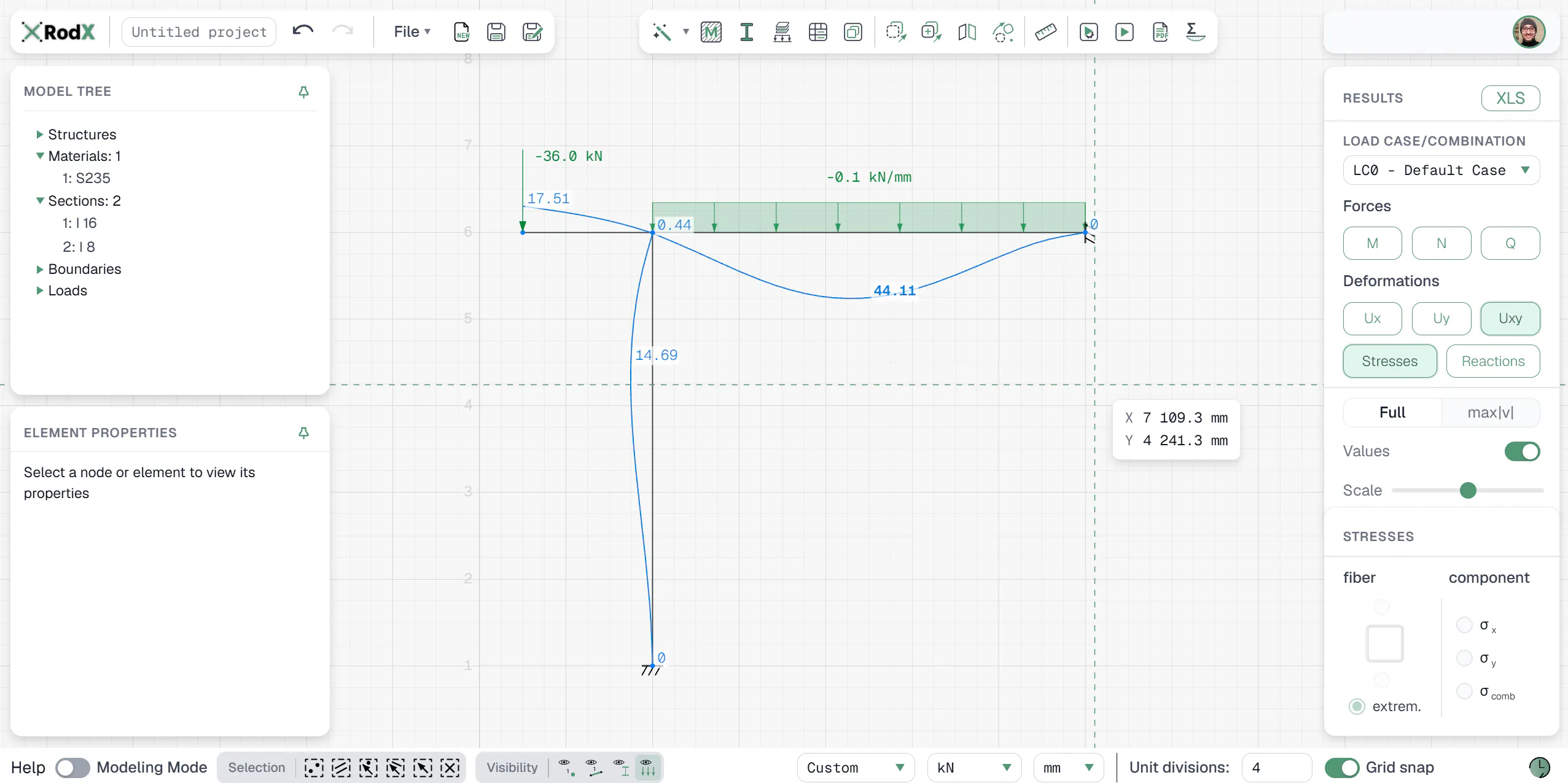Expand the Boundaries tree node
The width and height of the screenshot is (1568, 783).
point(39,269)
